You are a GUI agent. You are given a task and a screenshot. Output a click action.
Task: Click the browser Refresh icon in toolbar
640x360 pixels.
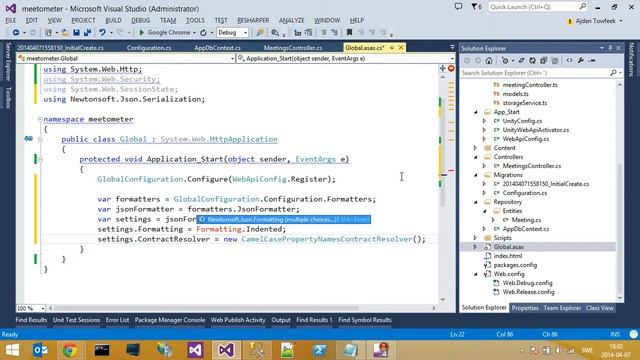click(x=203, y=33)
